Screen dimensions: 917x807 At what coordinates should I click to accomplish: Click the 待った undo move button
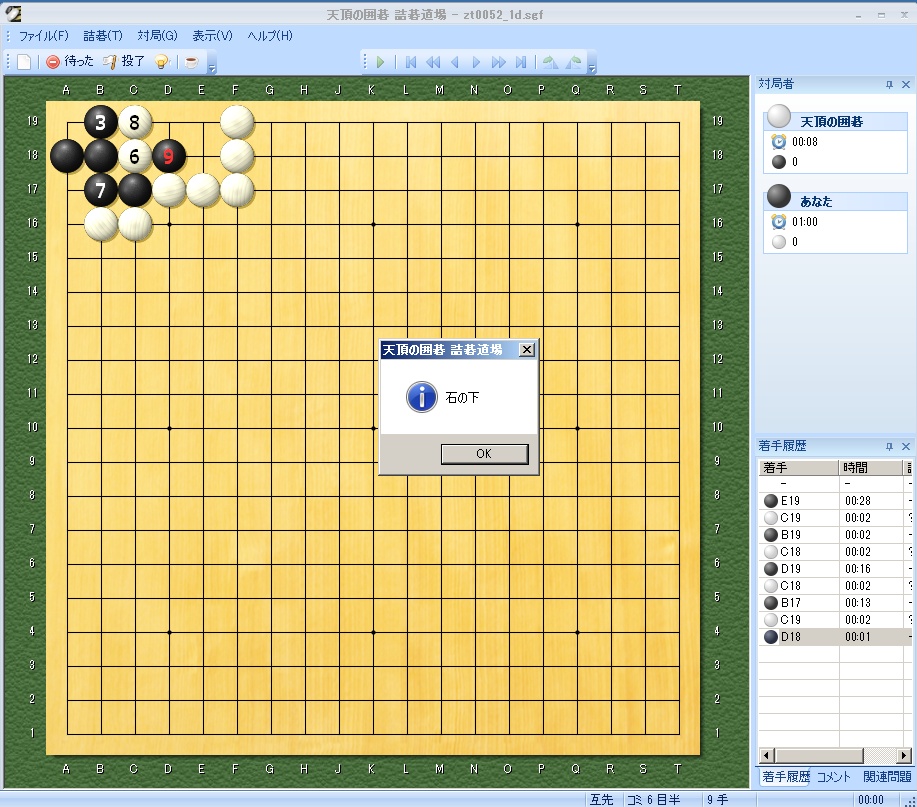pyautogui.click(x=70, y=61)
